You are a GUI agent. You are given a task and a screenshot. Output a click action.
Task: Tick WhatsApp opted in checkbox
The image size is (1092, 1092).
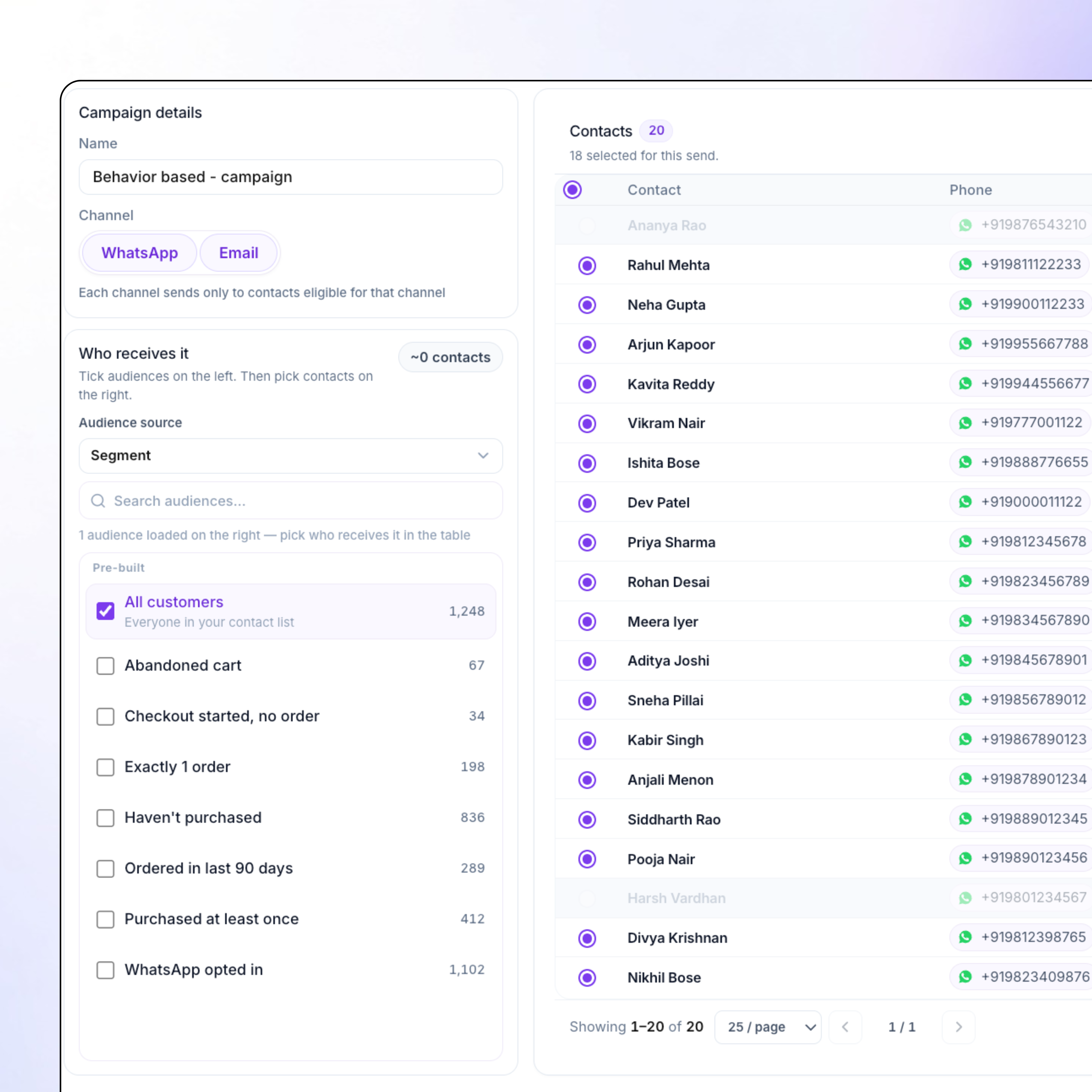click(x=105, y=971)
